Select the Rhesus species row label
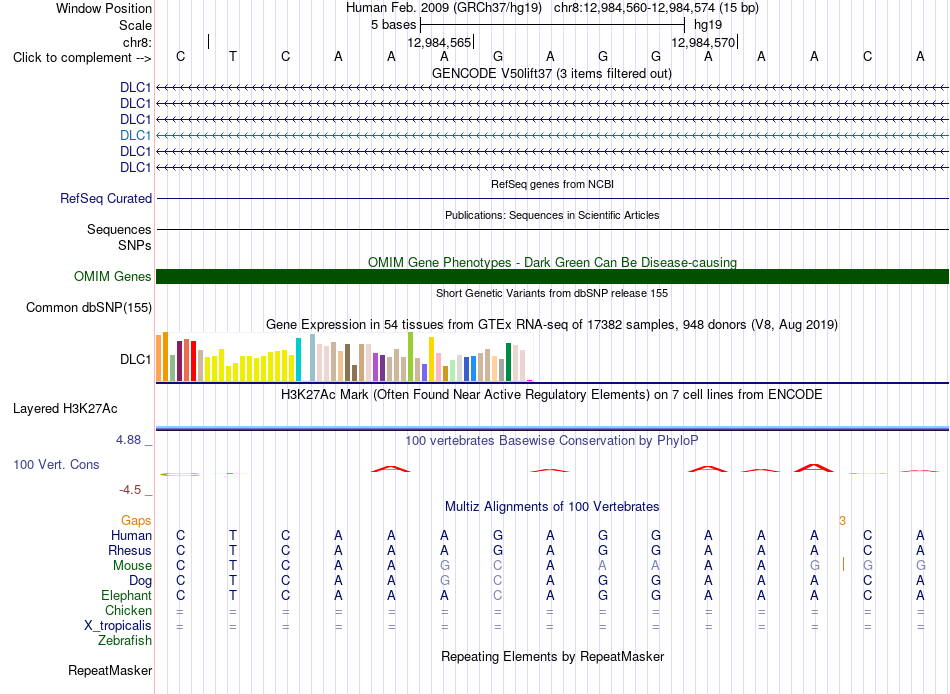Viewport: 950px width, 694px height. 130,550
